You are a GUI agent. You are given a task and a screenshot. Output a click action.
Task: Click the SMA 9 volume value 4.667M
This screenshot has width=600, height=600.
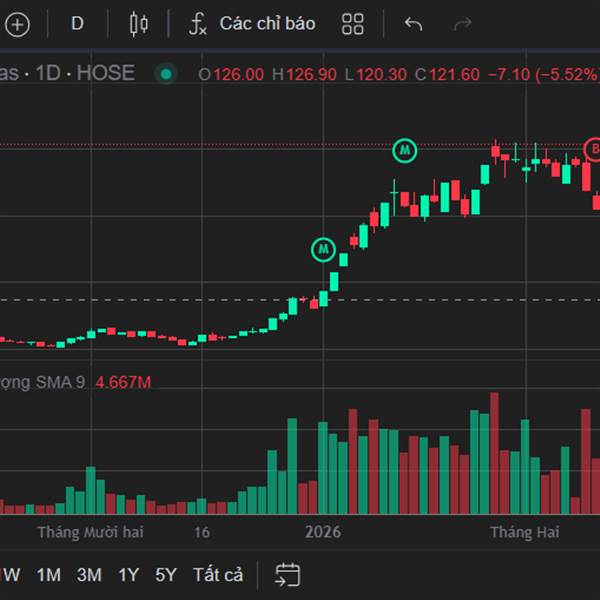tap(123, 383)
